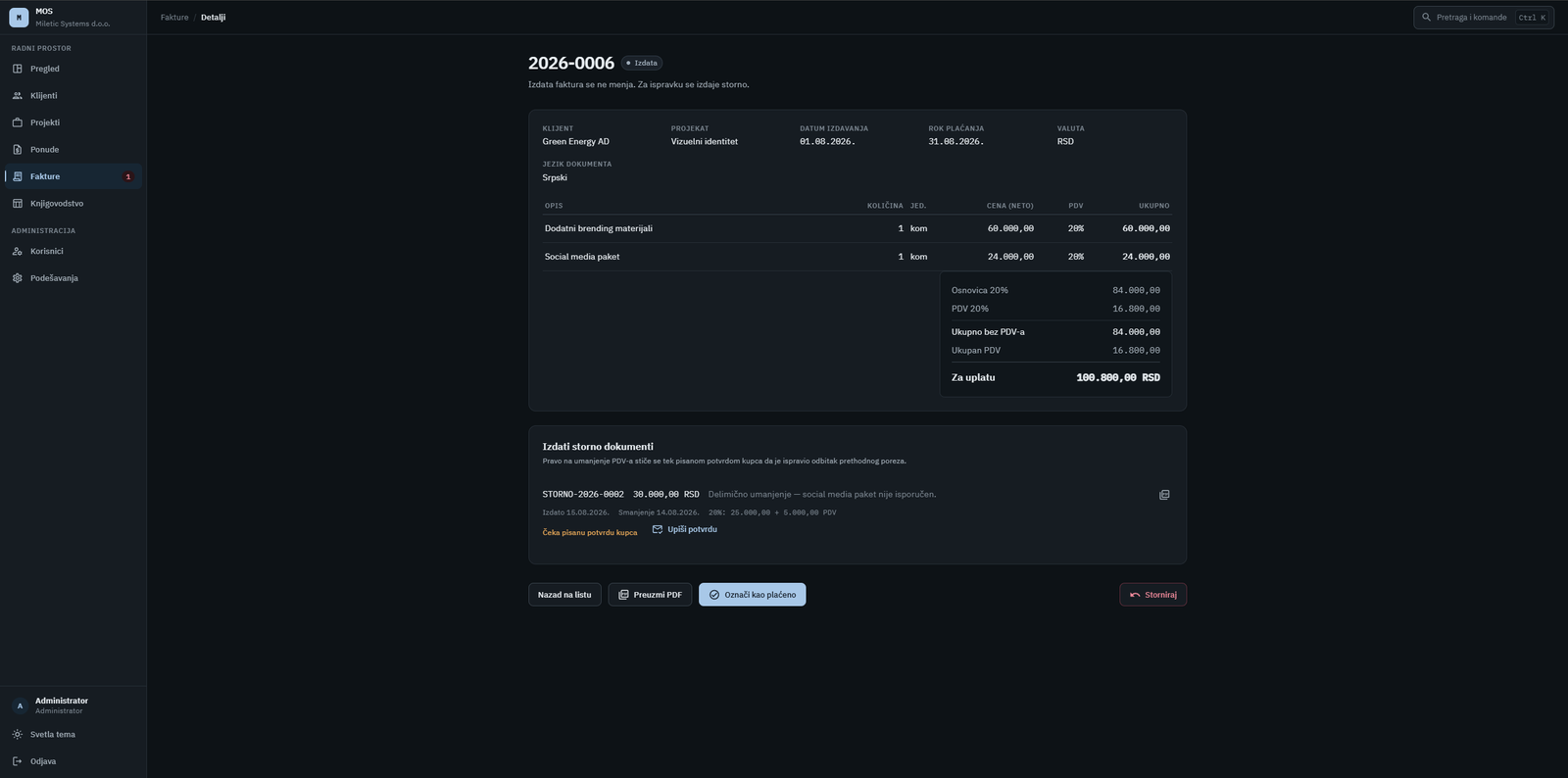Image resolution: width=1568 pixels, height=778 pixels.
Task: Click the Storniraj button
Action: click(1153, 595)
